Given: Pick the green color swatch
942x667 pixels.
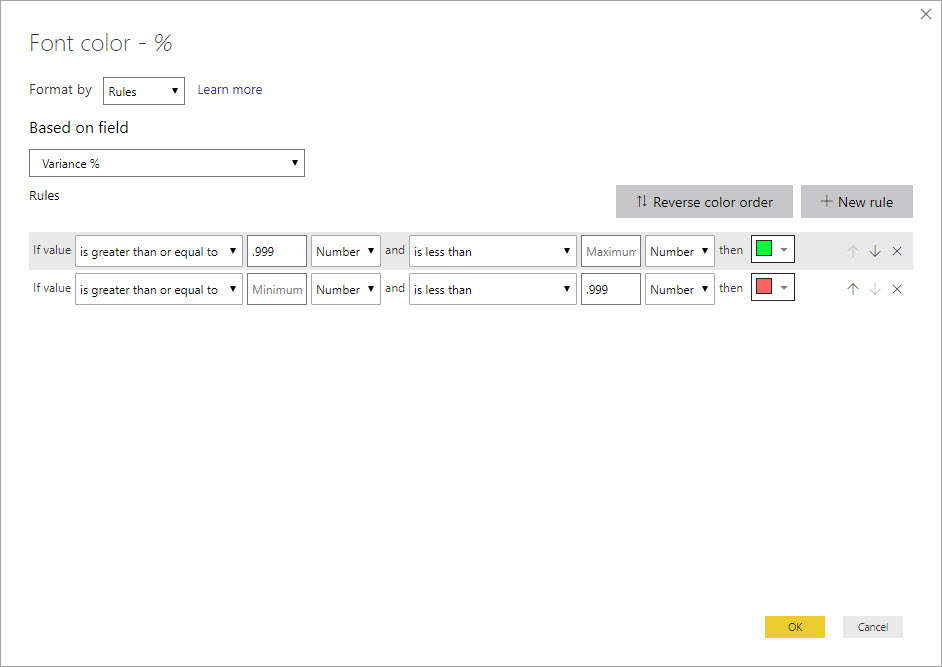Looking at the screenshot, I should [x=764, y=248].
